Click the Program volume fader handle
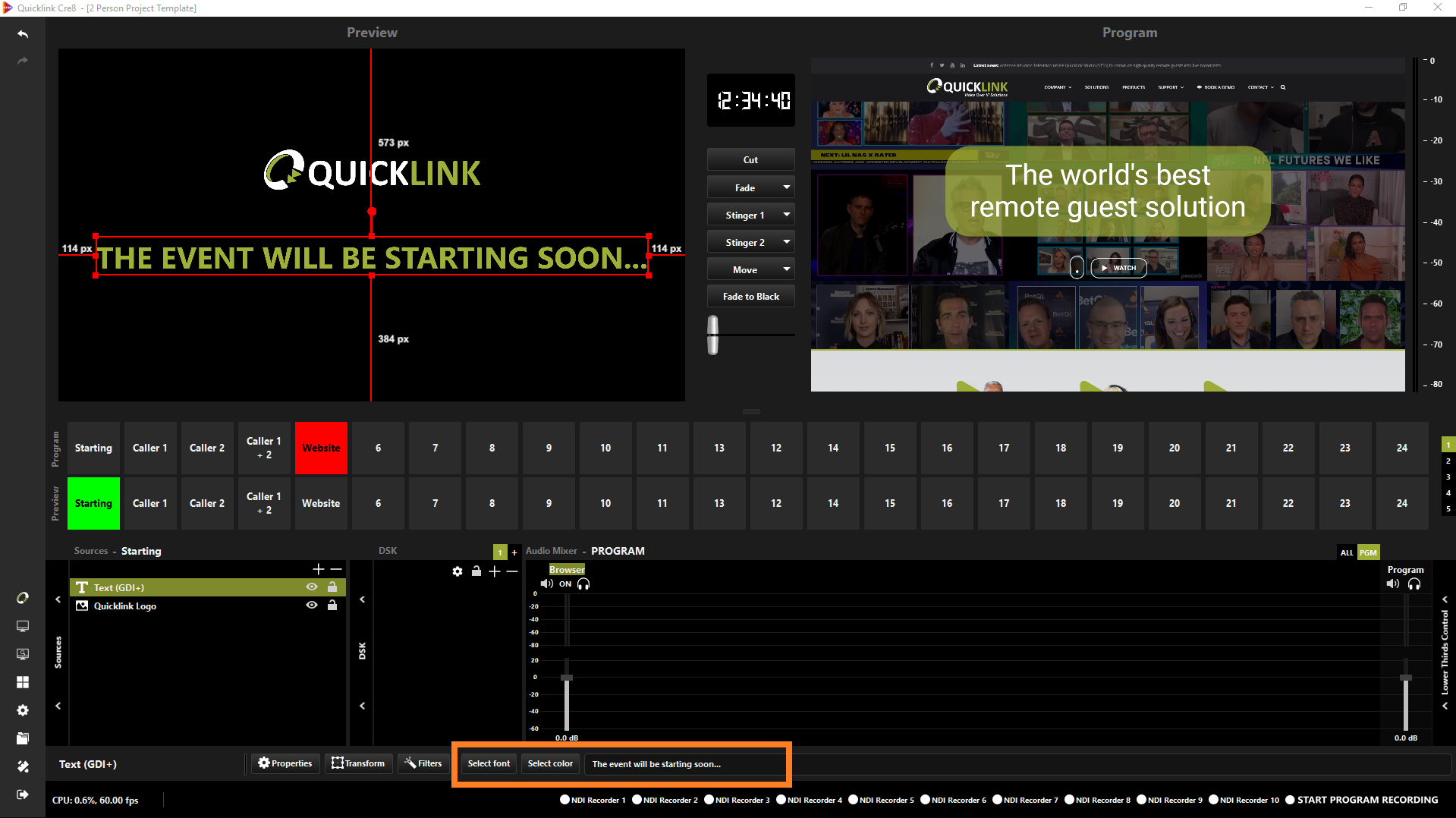The height and width of the screenshot is (818, 1456). coord(1406,678)
